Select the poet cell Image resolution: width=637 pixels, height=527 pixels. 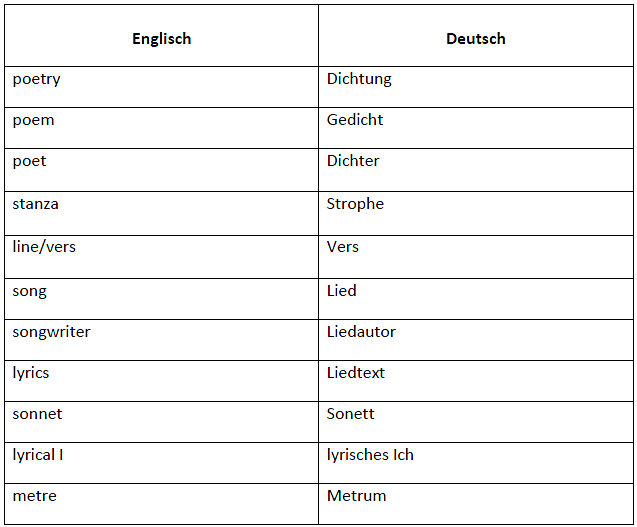(x=161, y=170)
